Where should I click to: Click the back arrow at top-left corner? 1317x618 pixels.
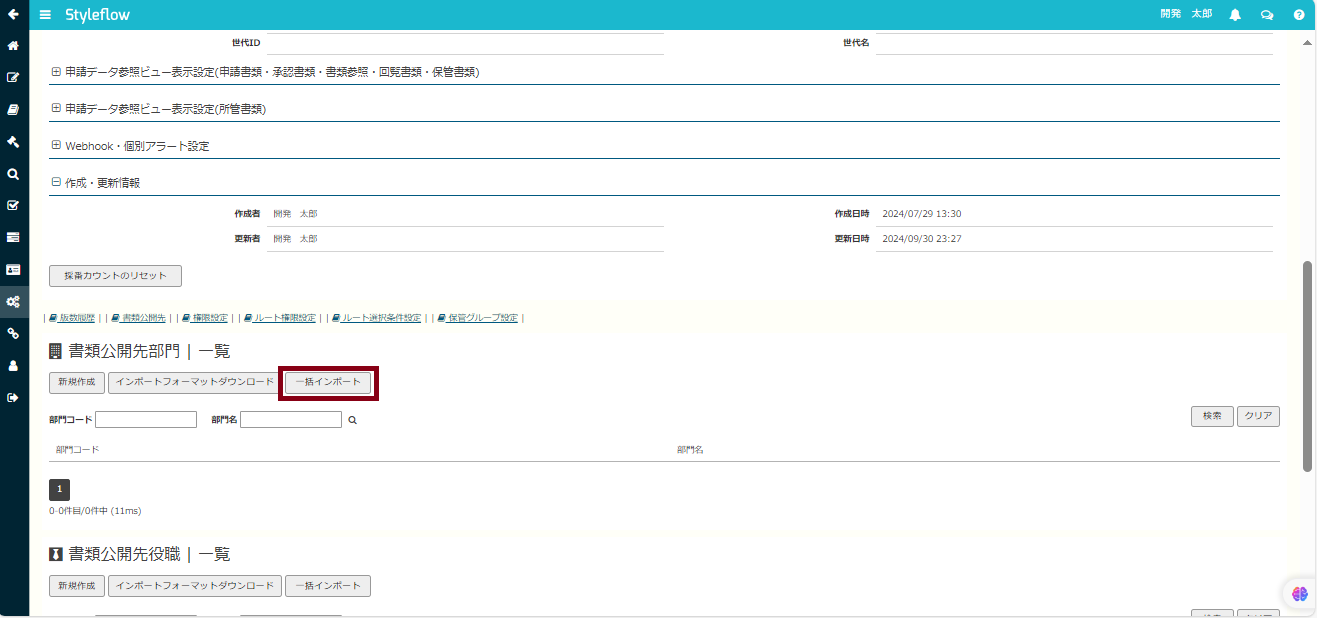[x=14, y=14]
